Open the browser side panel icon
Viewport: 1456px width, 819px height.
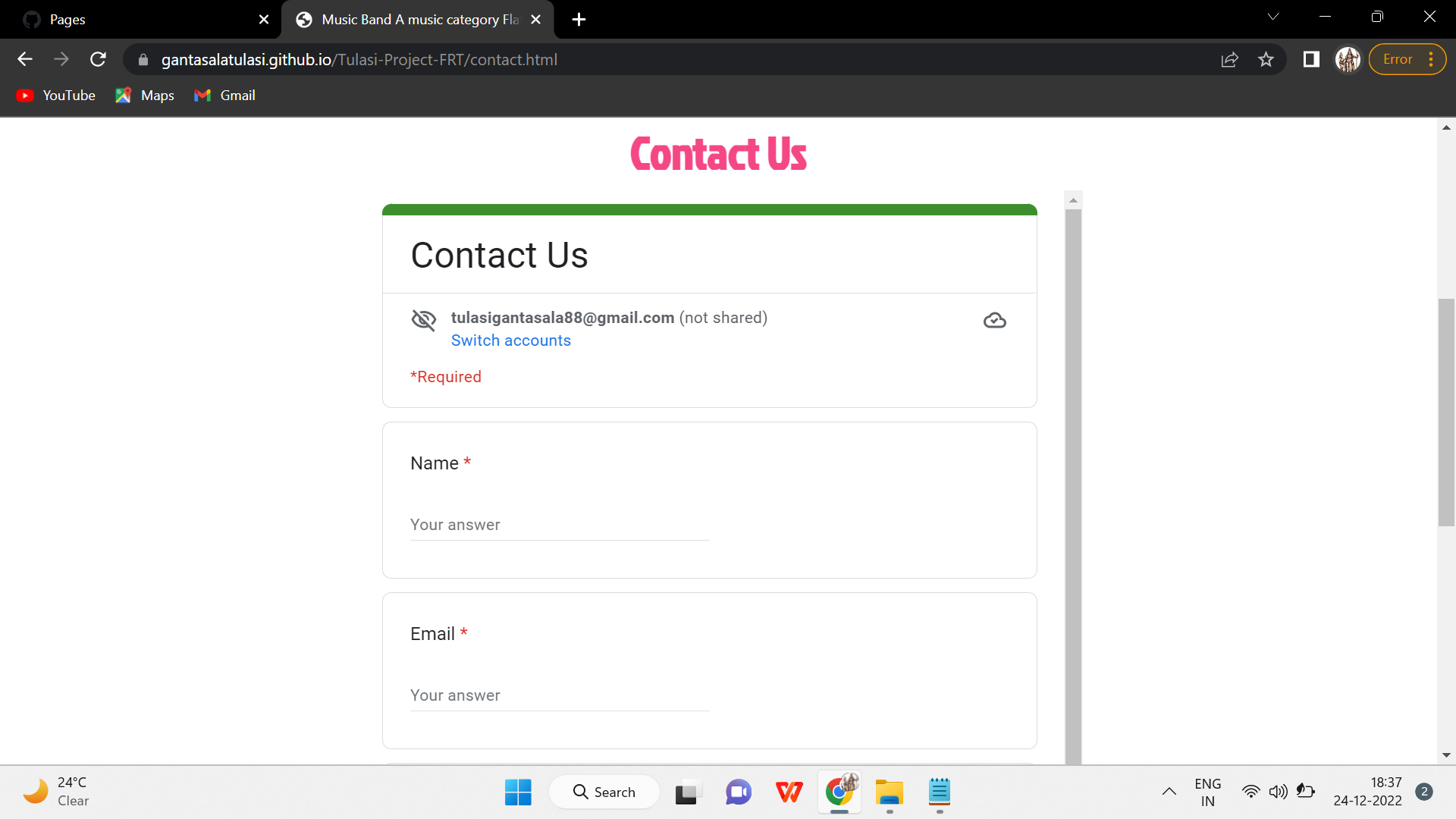click(x=1311, y=59)
